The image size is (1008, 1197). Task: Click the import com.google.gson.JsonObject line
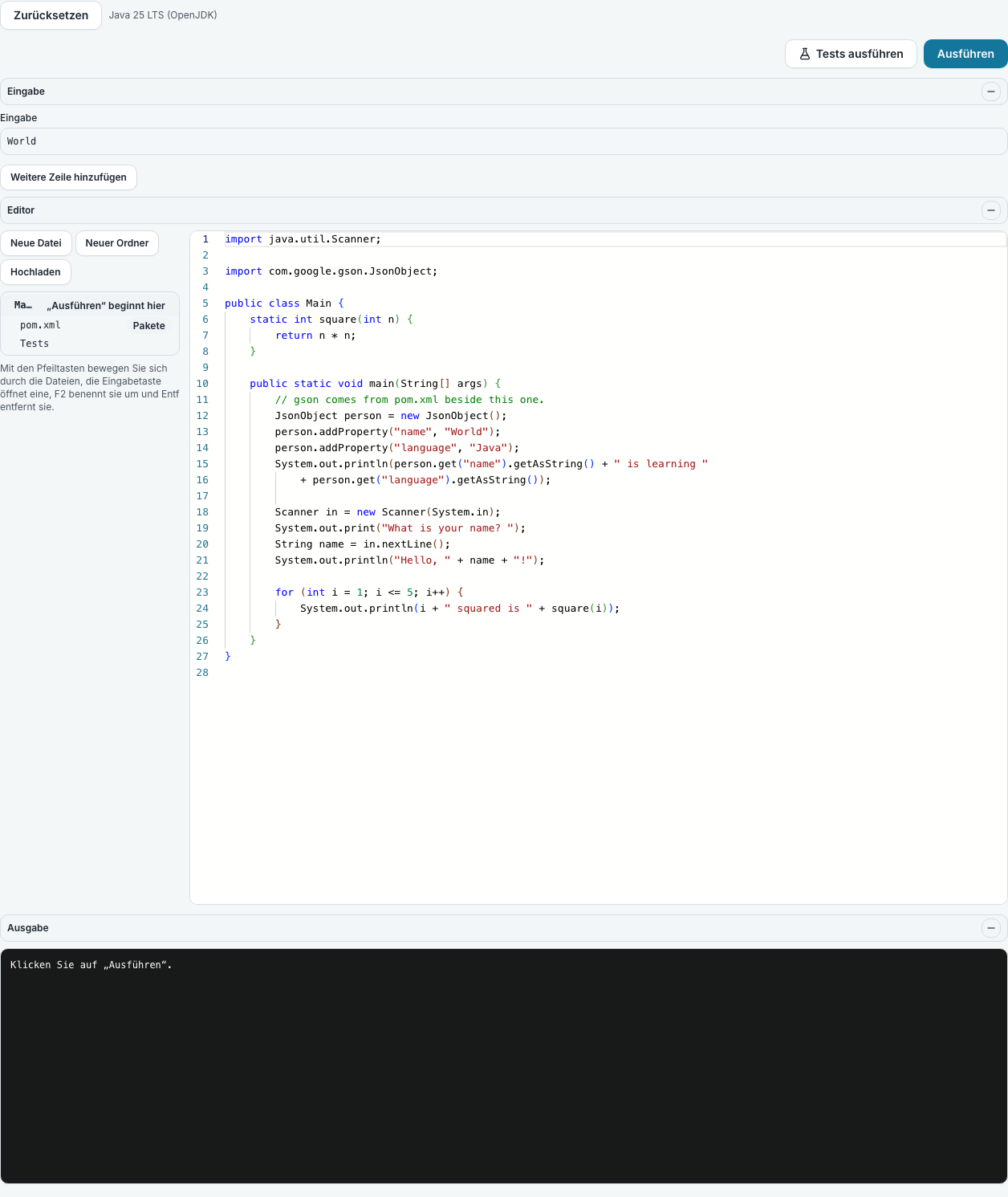(331, 271)
